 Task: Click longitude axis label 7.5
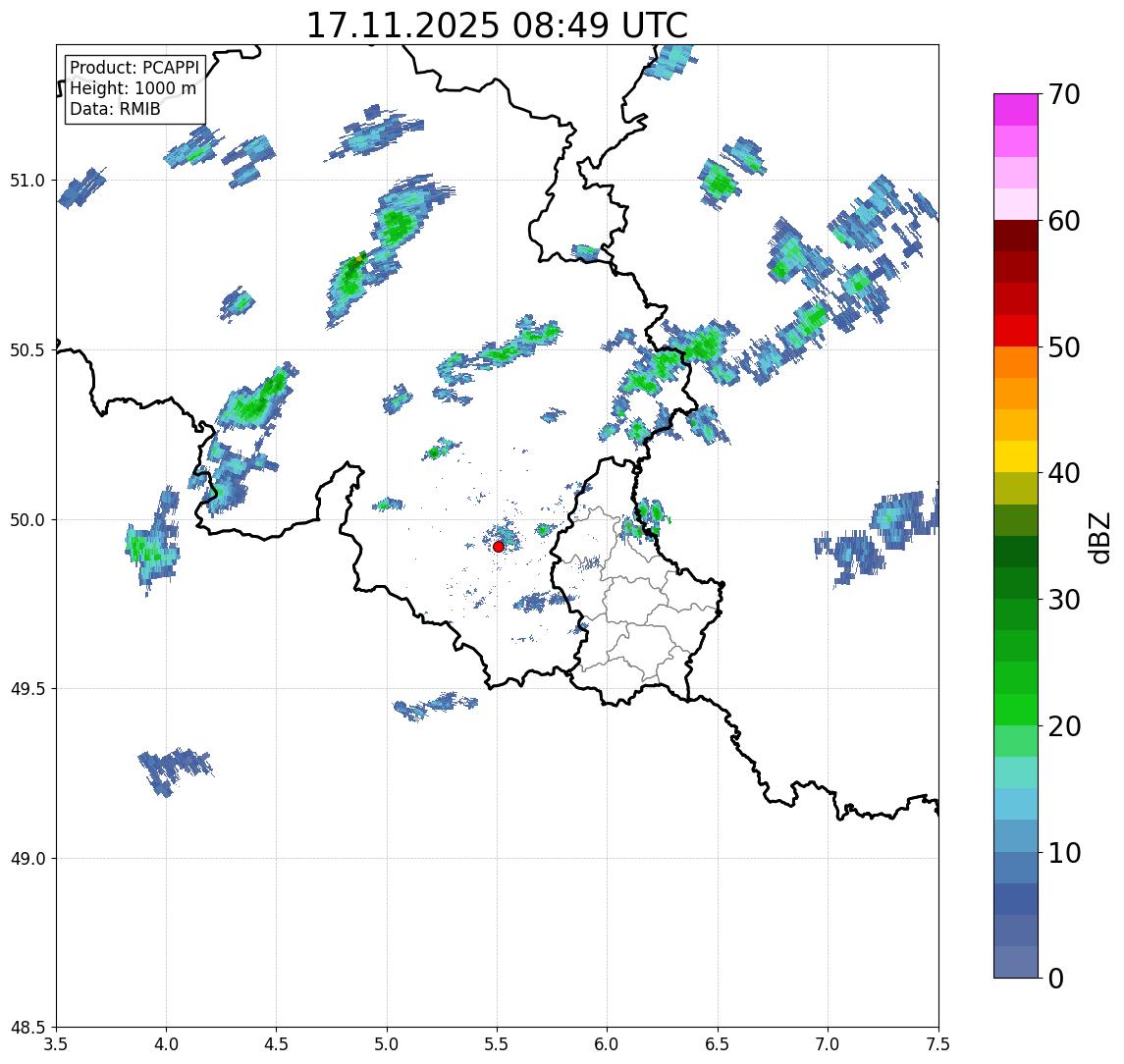(x=938, y=1044)
